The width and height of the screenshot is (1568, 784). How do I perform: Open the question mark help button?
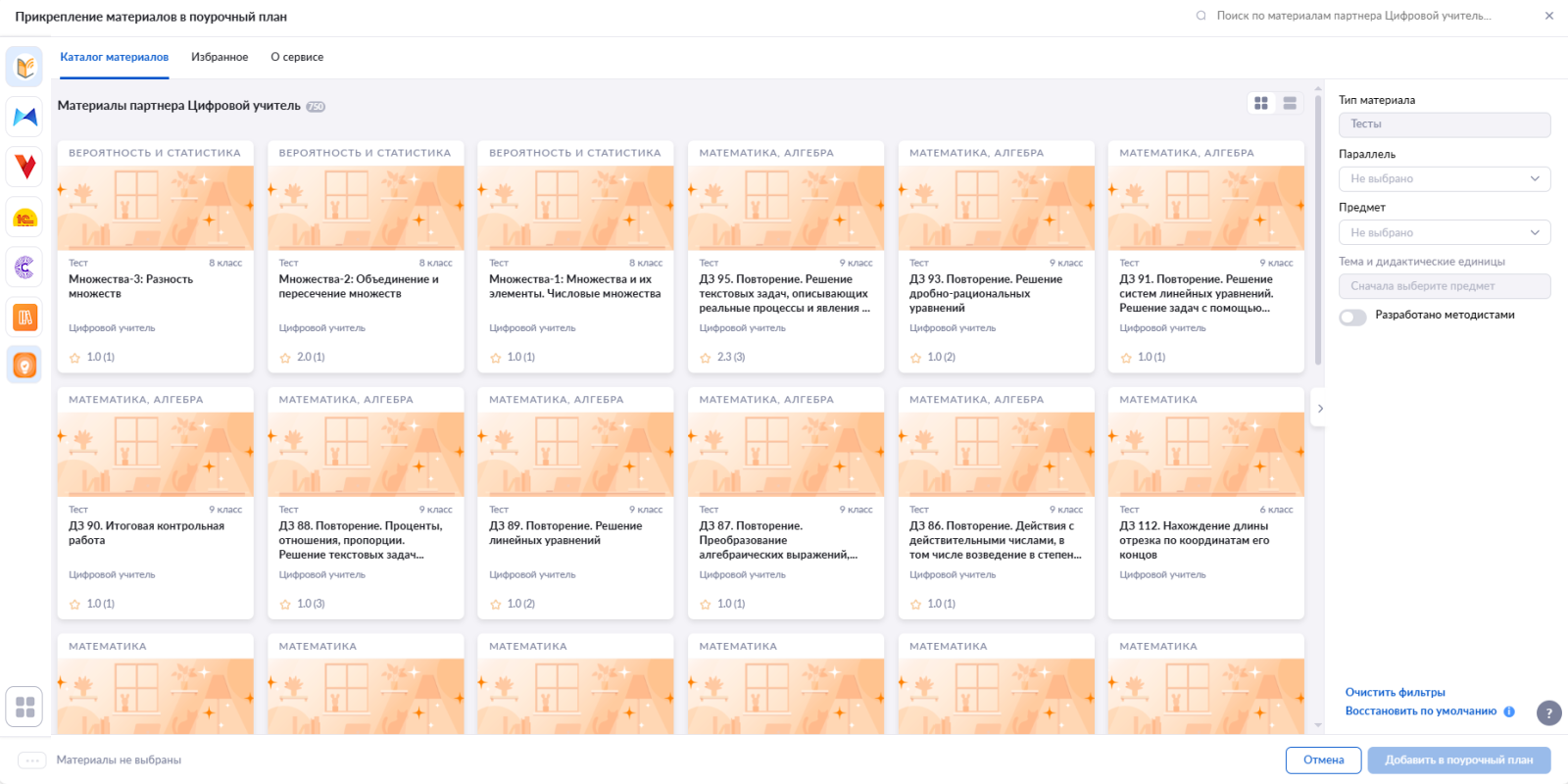[x=1548, y=713]
